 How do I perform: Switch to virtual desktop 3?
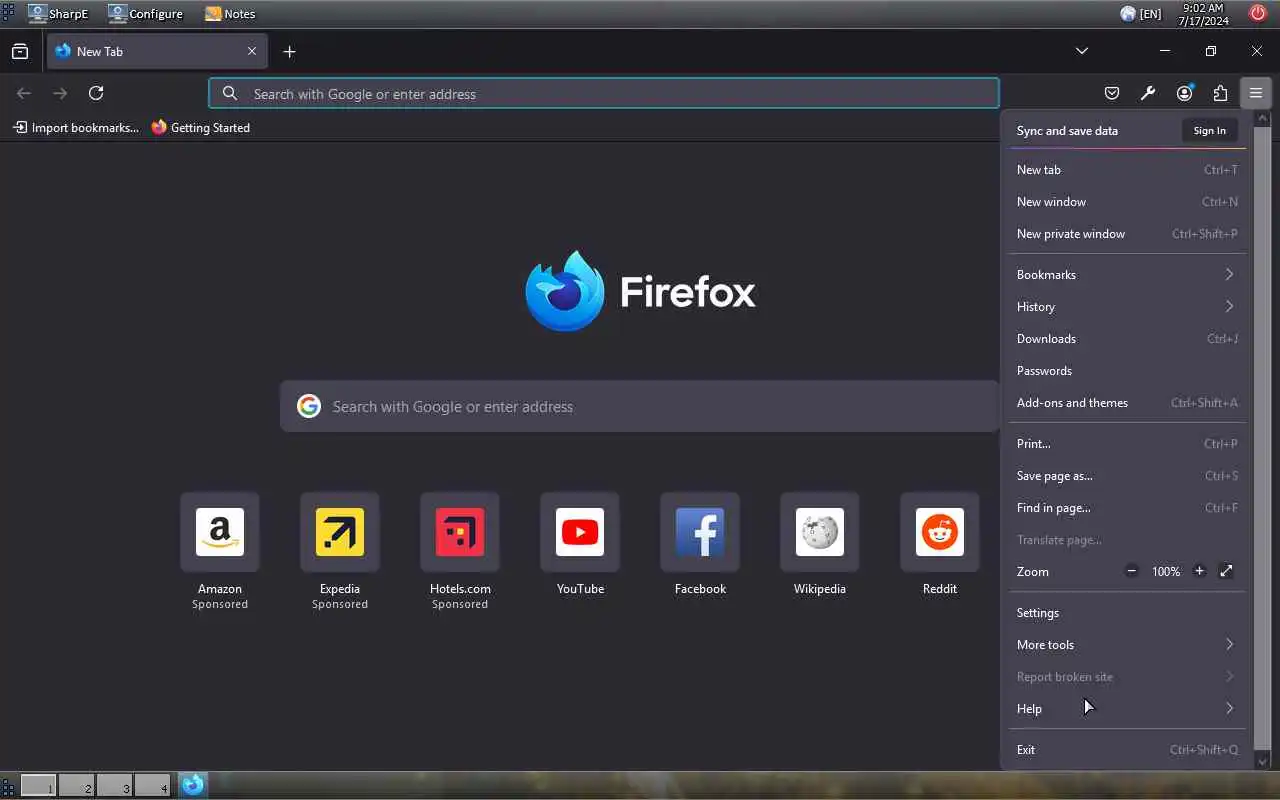pos(114,785)
